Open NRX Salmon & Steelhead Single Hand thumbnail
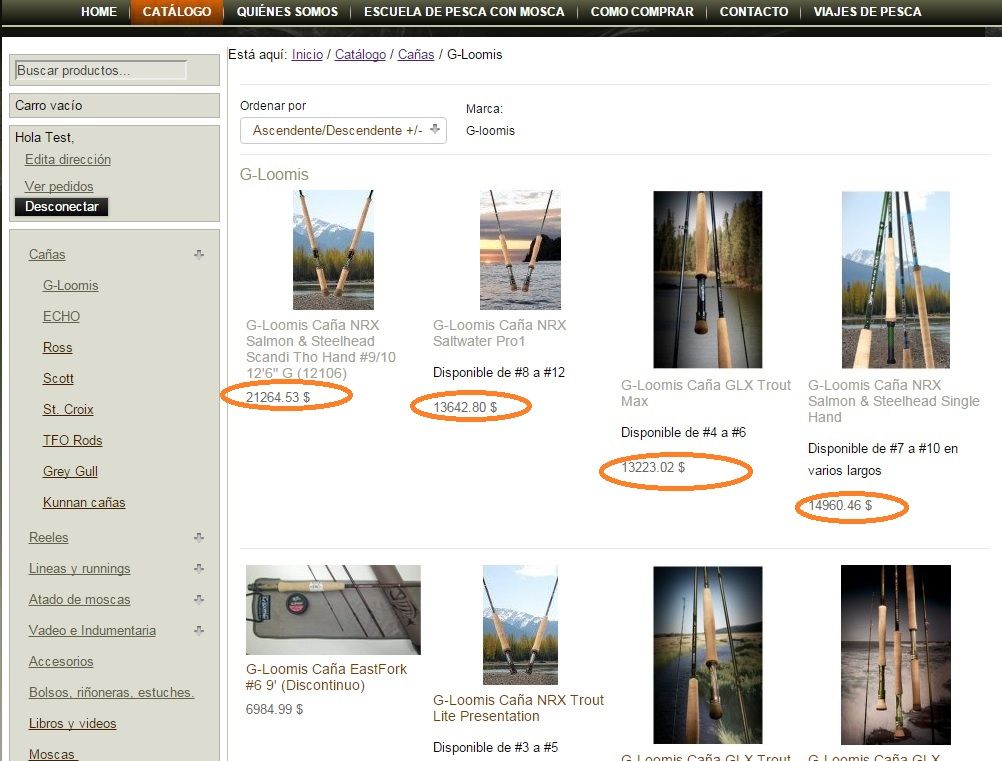The image size is (1002, 761). coord(895,280)
